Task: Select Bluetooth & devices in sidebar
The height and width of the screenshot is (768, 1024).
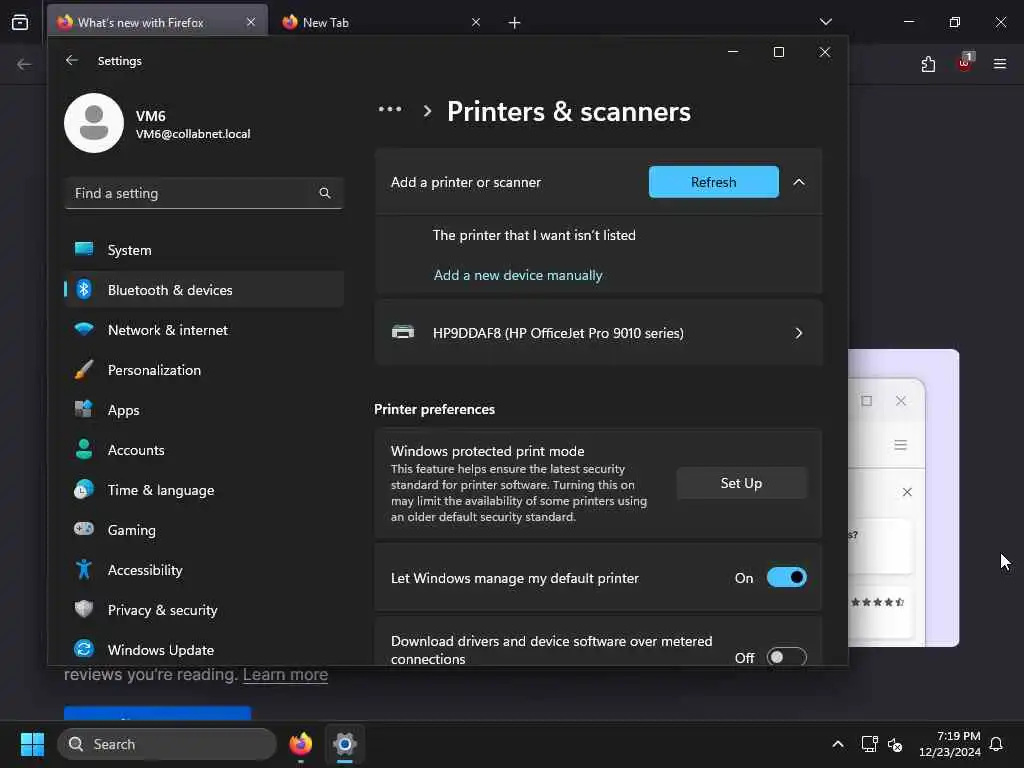Action: [204, 289]
